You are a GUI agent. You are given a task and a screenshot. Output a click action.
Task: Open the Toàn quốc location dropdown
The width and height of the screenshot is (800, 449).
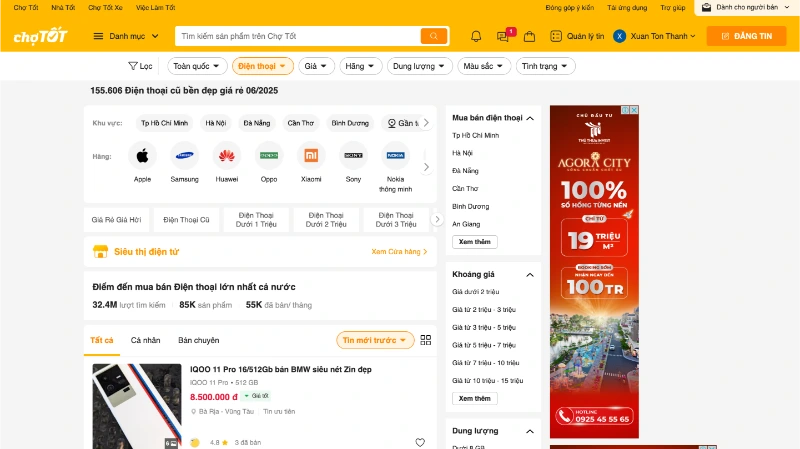[197, 66]
